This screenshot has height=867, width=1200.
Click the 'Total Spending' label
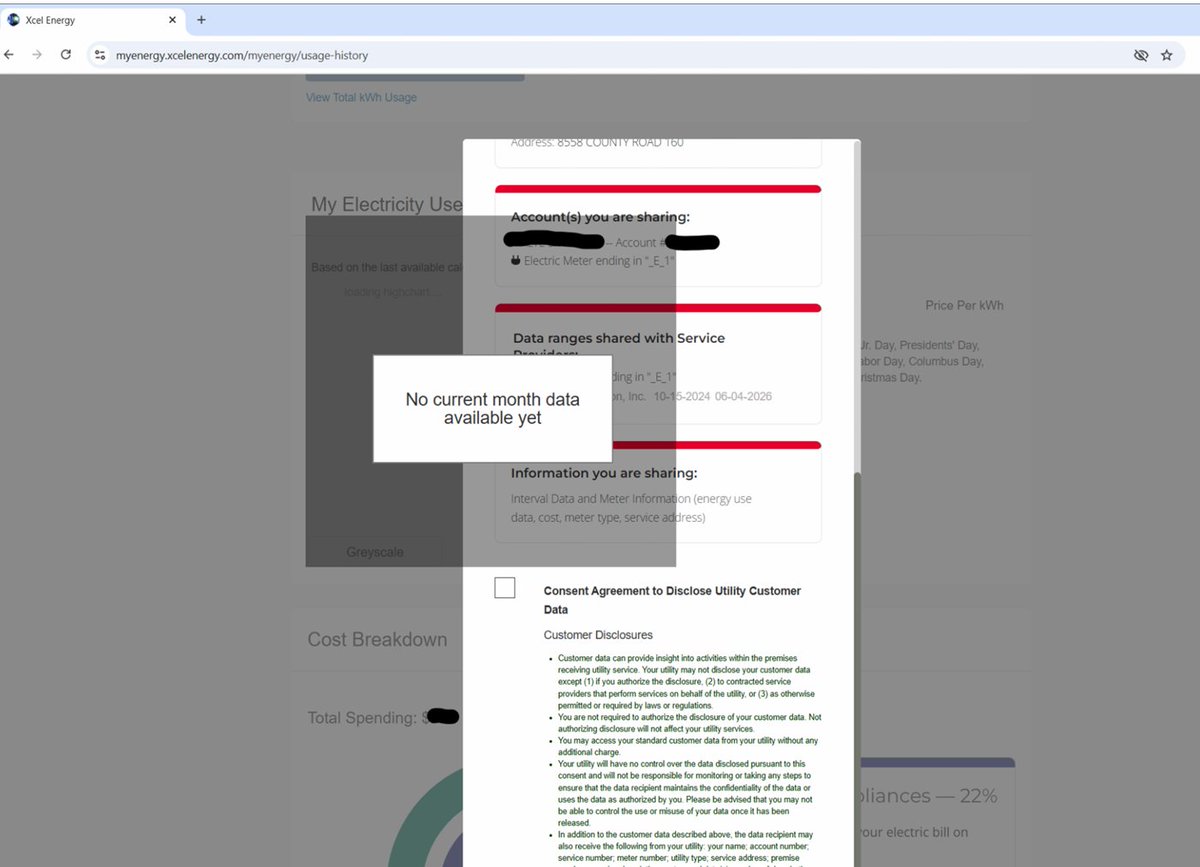tap(363, 718)
